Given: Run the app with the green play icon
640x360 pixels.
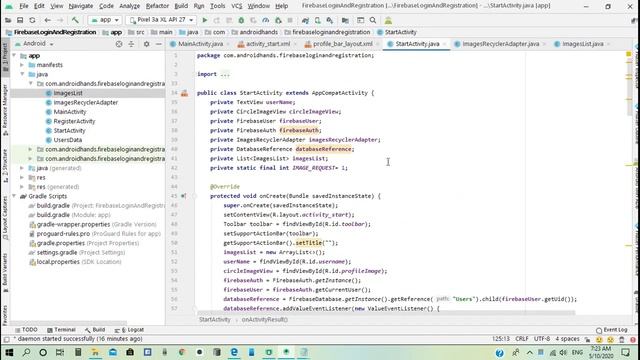Looking at the screenshot, I should tap(205, 20).
